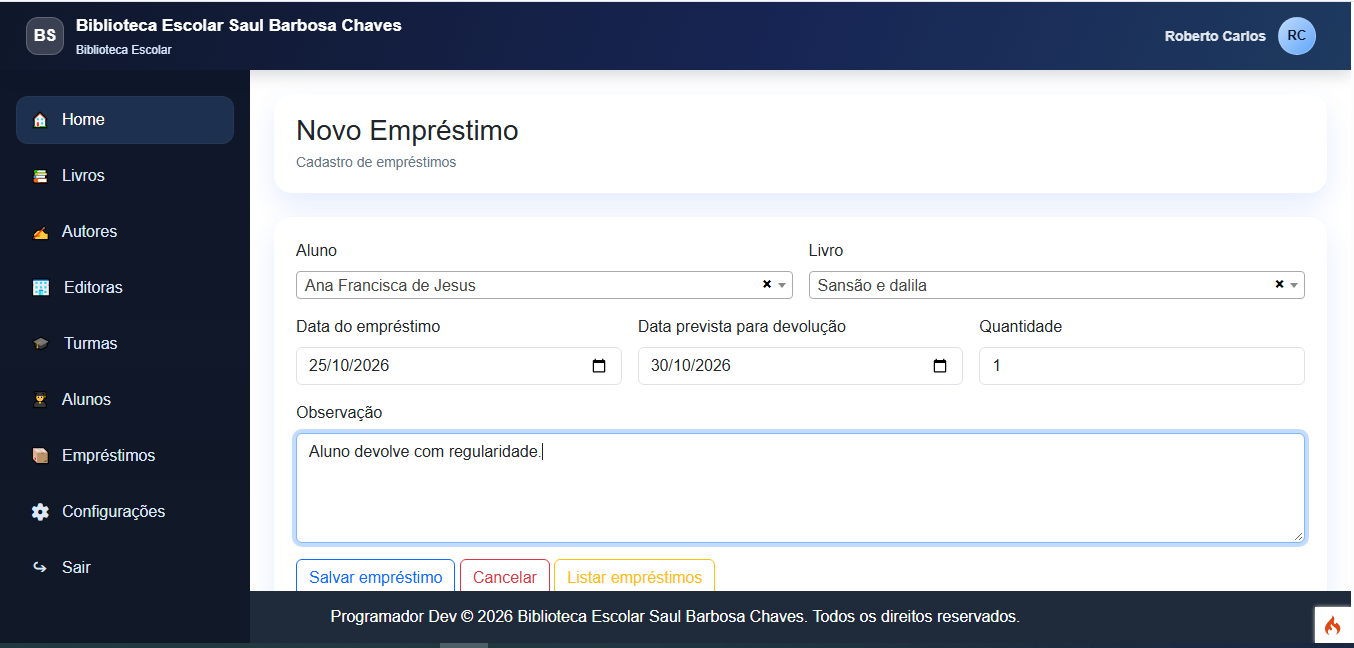Clear the selected Aluno with the x
This screenshot has height=648, width=1354.
click(767, 285)
